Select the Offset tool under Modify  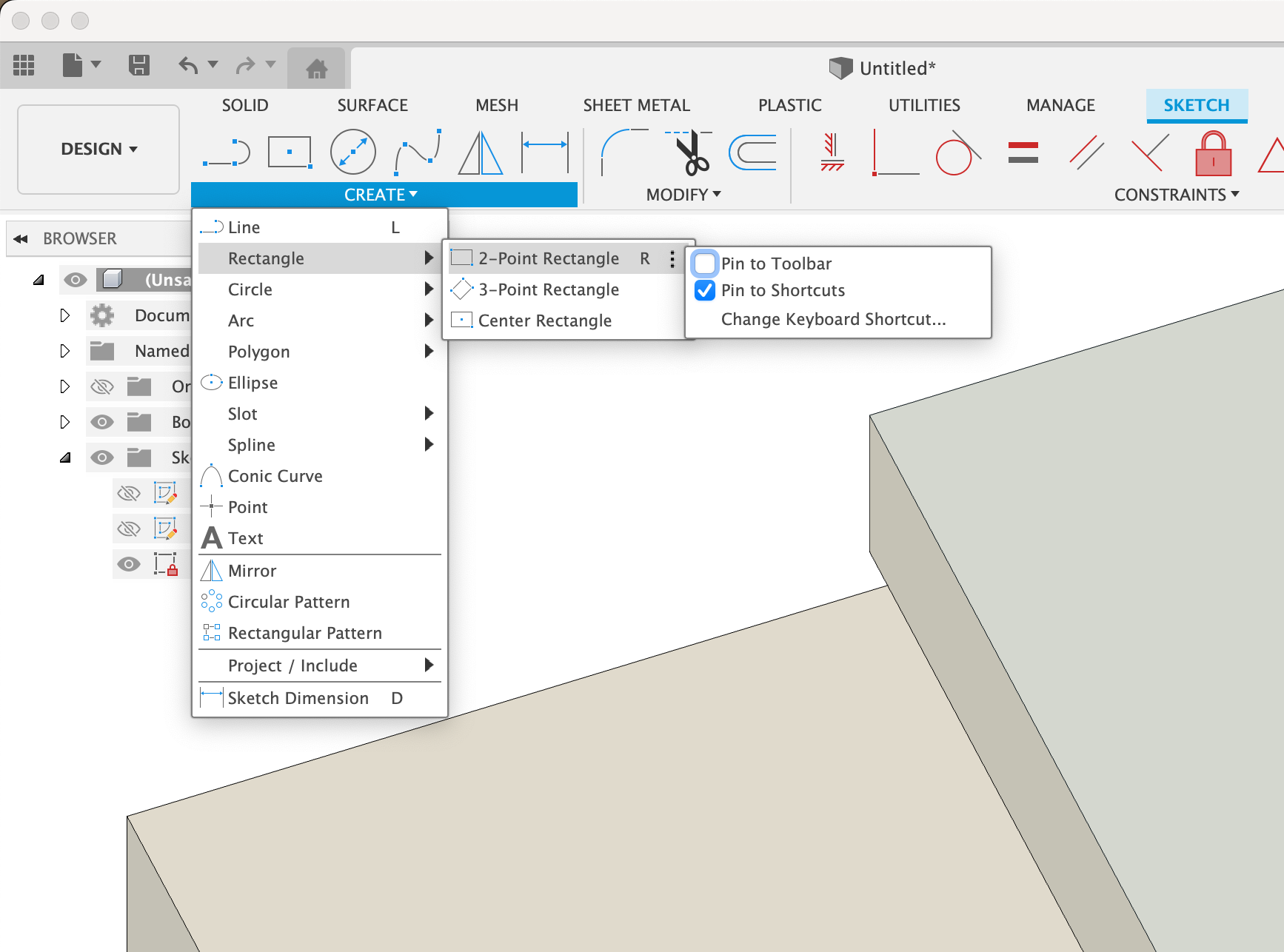752,152
